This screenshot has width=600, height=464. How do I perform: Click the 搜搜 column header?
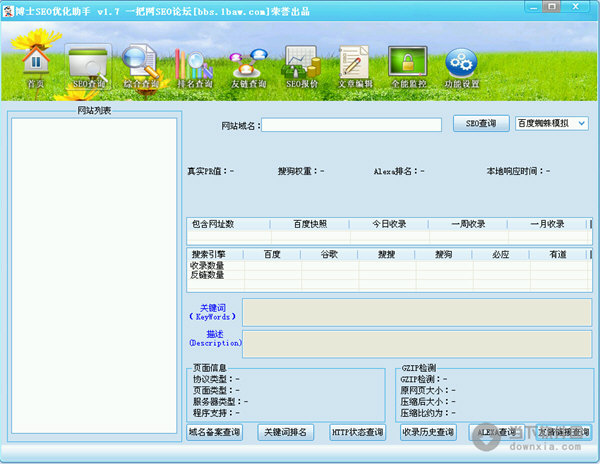point(386,254)
